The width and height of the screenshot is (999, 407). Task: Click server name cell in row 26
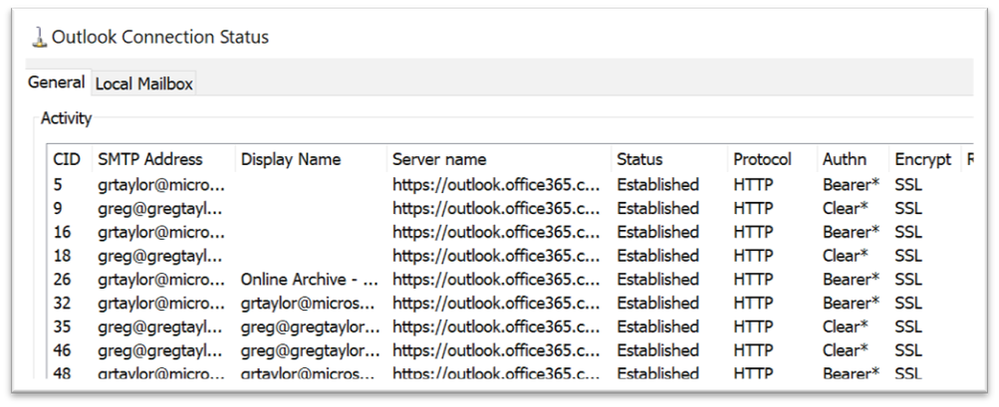[496, 279]
